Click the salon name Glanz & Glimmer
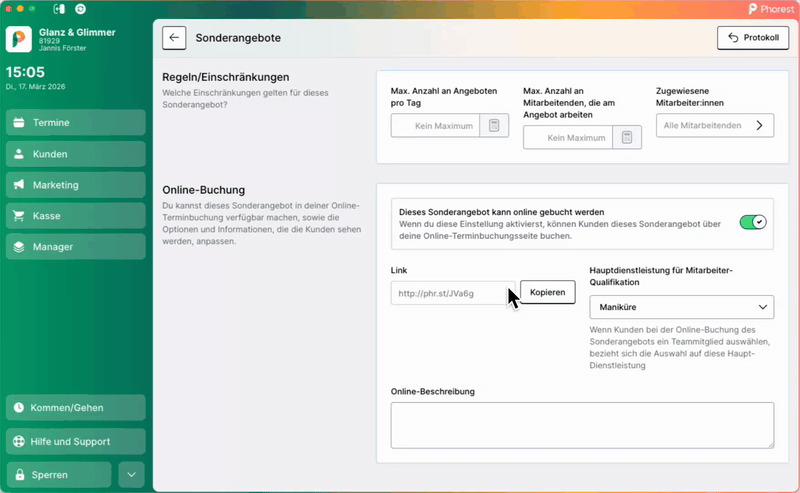 tap(77, 32)
